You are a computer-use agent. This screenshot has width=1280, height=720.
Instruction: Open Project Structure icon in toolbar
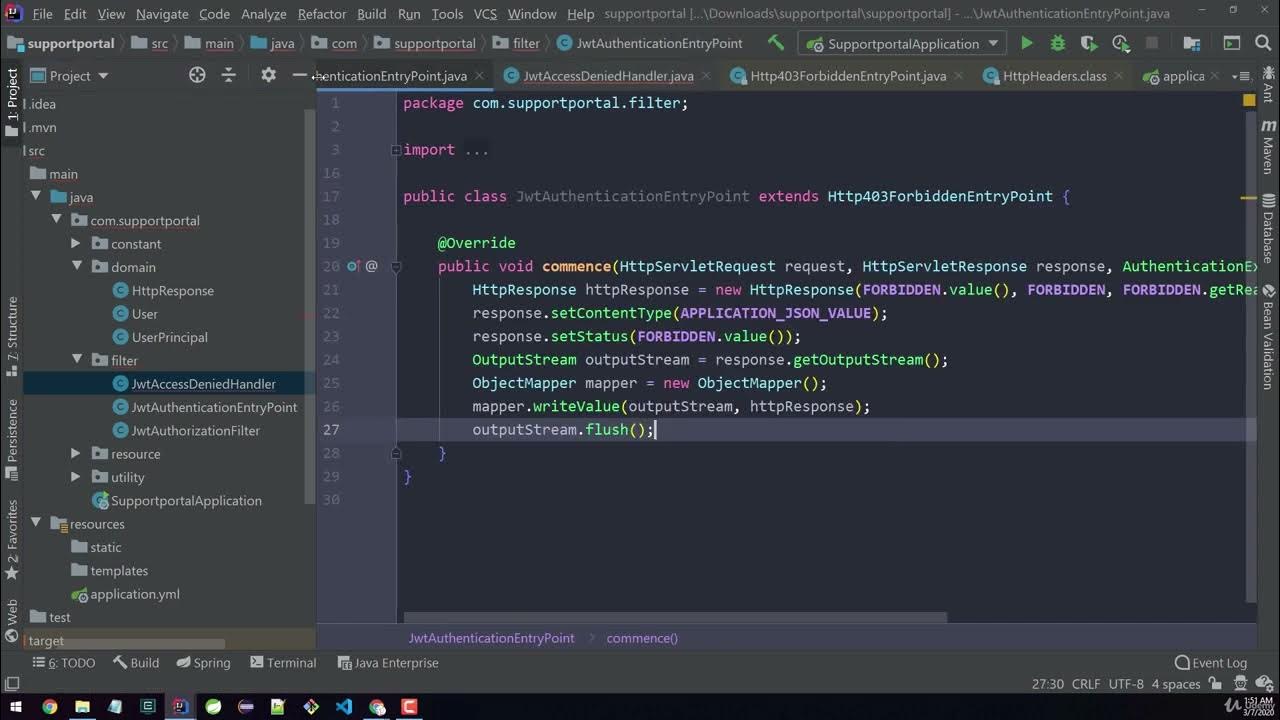pyautogui.click(x=1191, y=43)
